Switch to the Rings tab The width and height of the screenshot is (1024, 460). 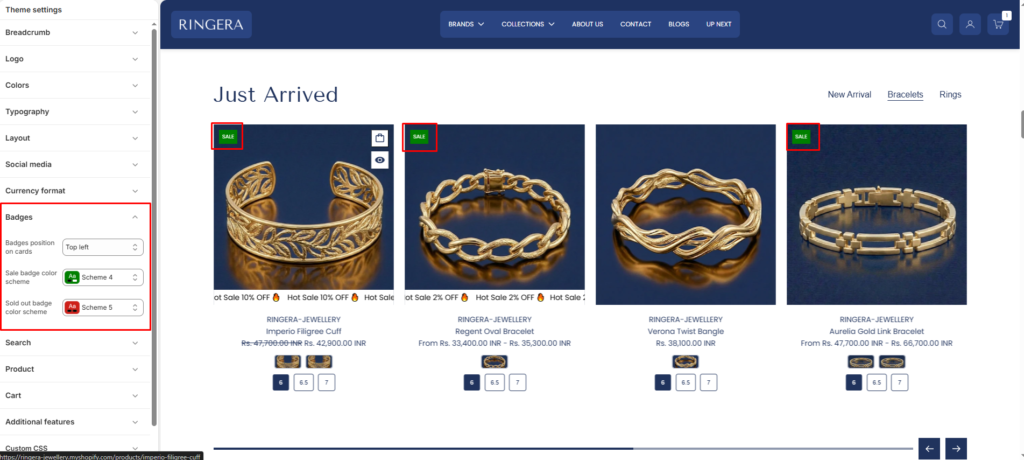pyautogui.click(x=950, y=95)
